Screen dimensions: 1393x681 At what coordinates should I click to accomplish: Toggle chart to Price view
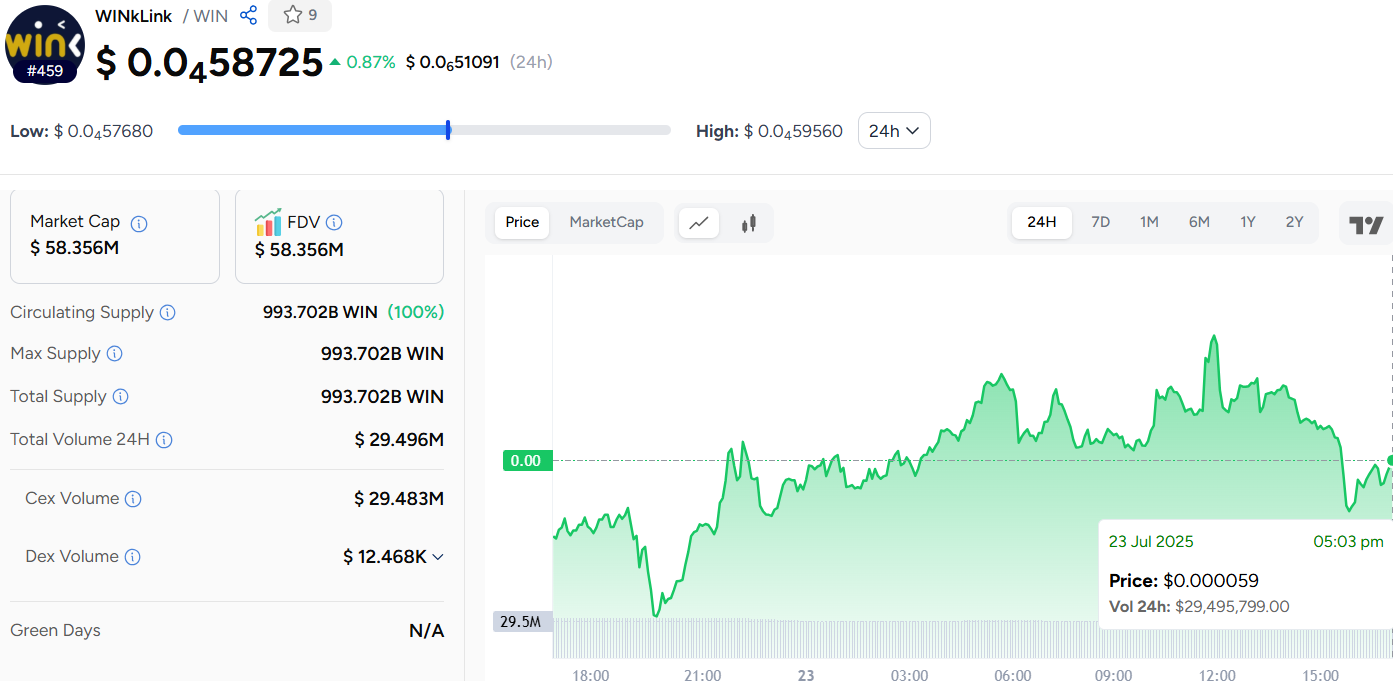522,222
